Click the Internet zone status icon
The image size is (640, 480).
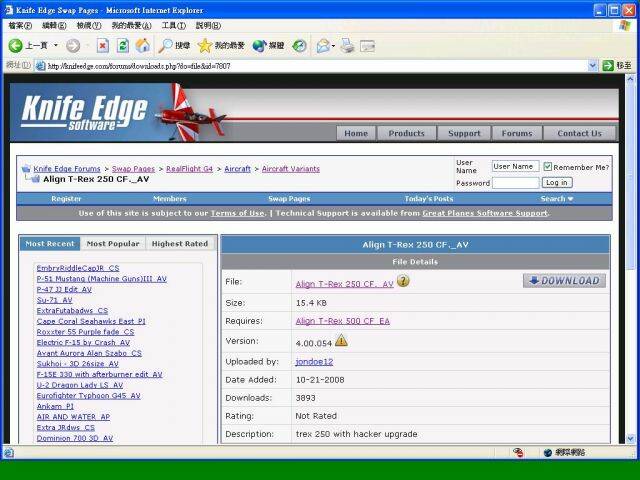tap(548, 452)
